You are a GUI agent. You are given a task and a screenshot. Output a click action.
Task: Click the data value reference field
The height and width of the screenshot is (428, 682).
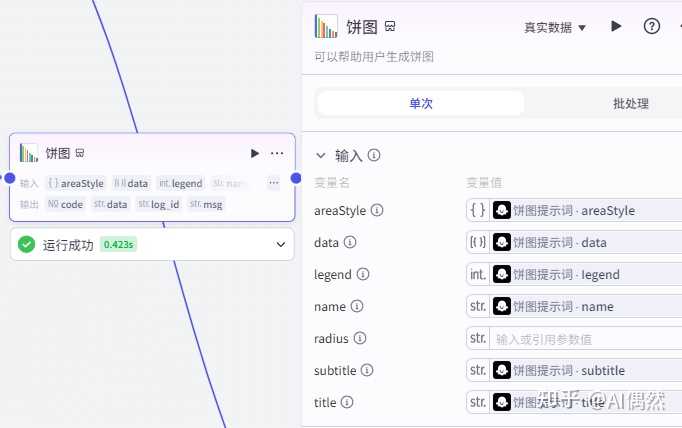(x=585, y=242)
